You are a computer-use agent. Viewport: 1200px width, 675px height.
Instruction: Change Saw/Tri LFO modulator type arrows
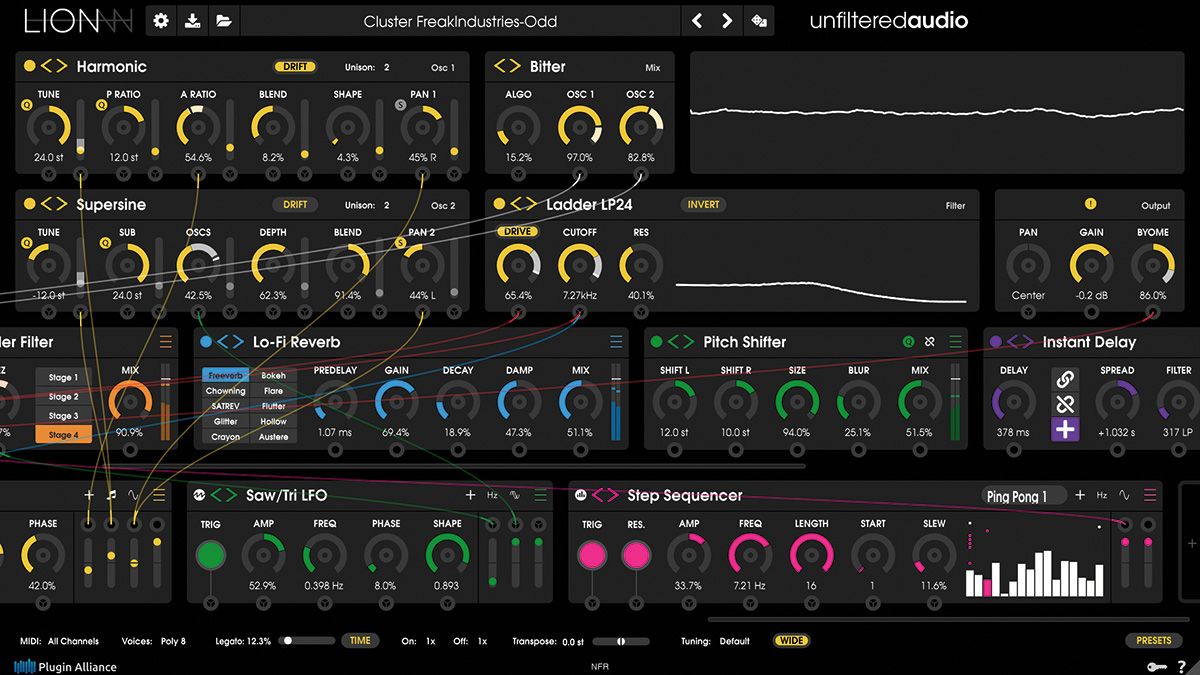point(223,495)
